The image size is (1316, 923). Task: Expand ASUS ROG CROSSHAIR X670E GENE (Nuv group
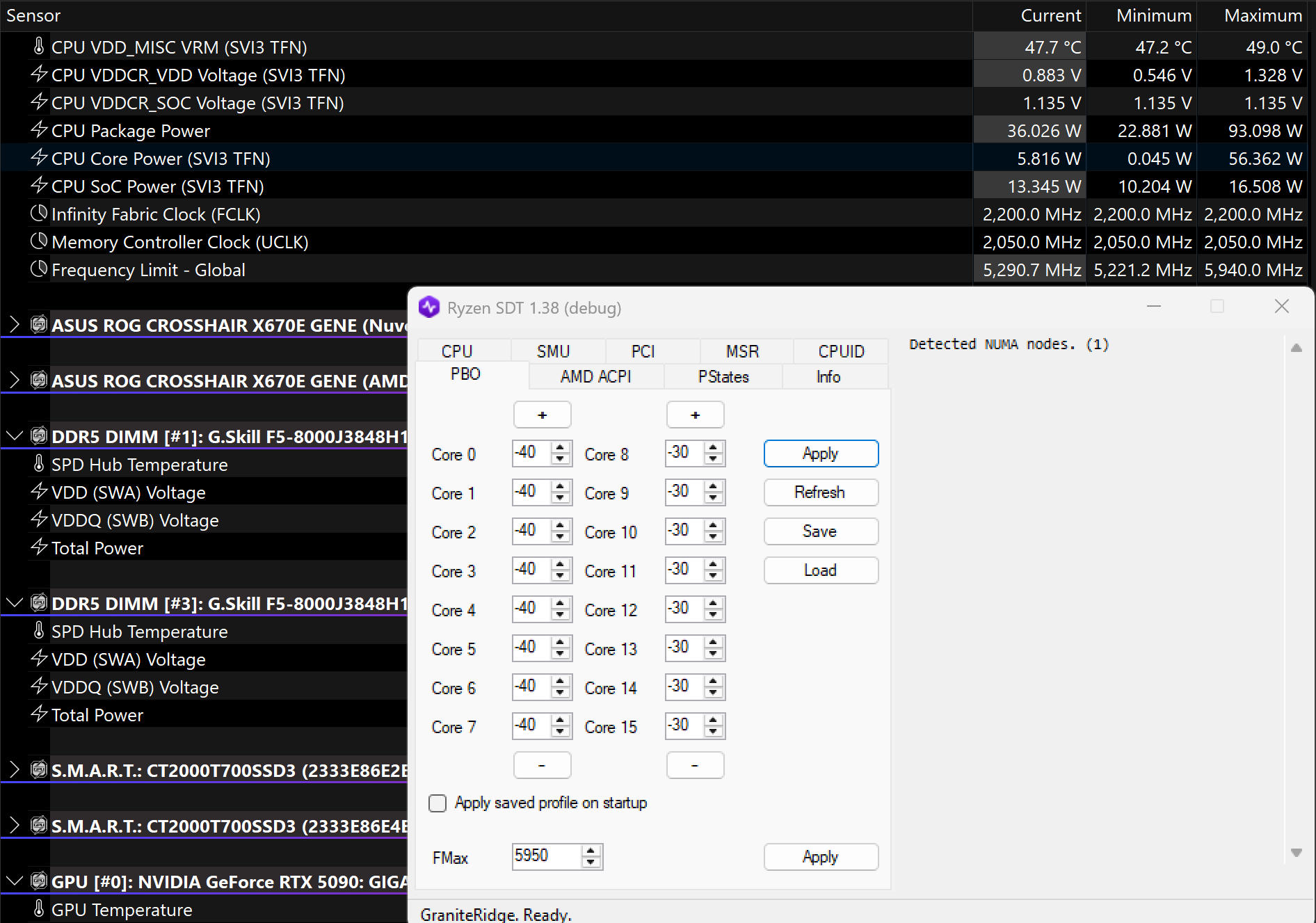(14, 324)
